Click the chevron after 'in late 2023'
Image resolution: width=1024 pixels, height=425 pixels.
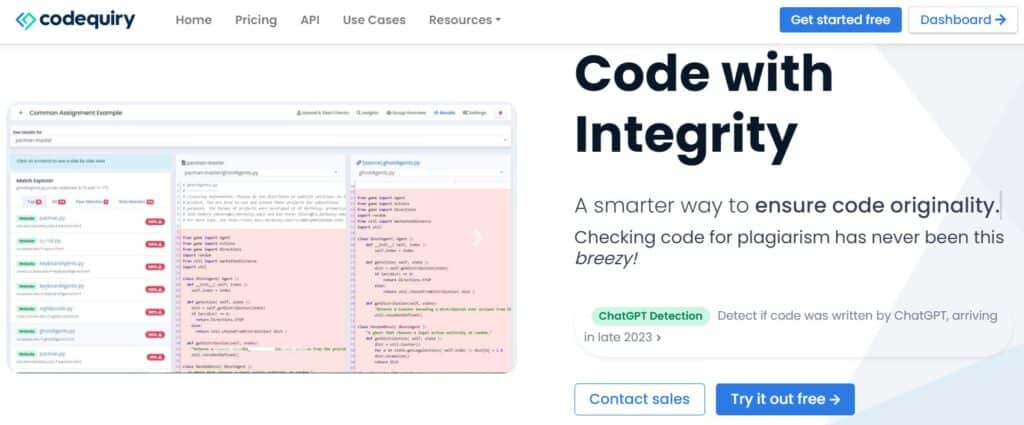click(658, 338)
